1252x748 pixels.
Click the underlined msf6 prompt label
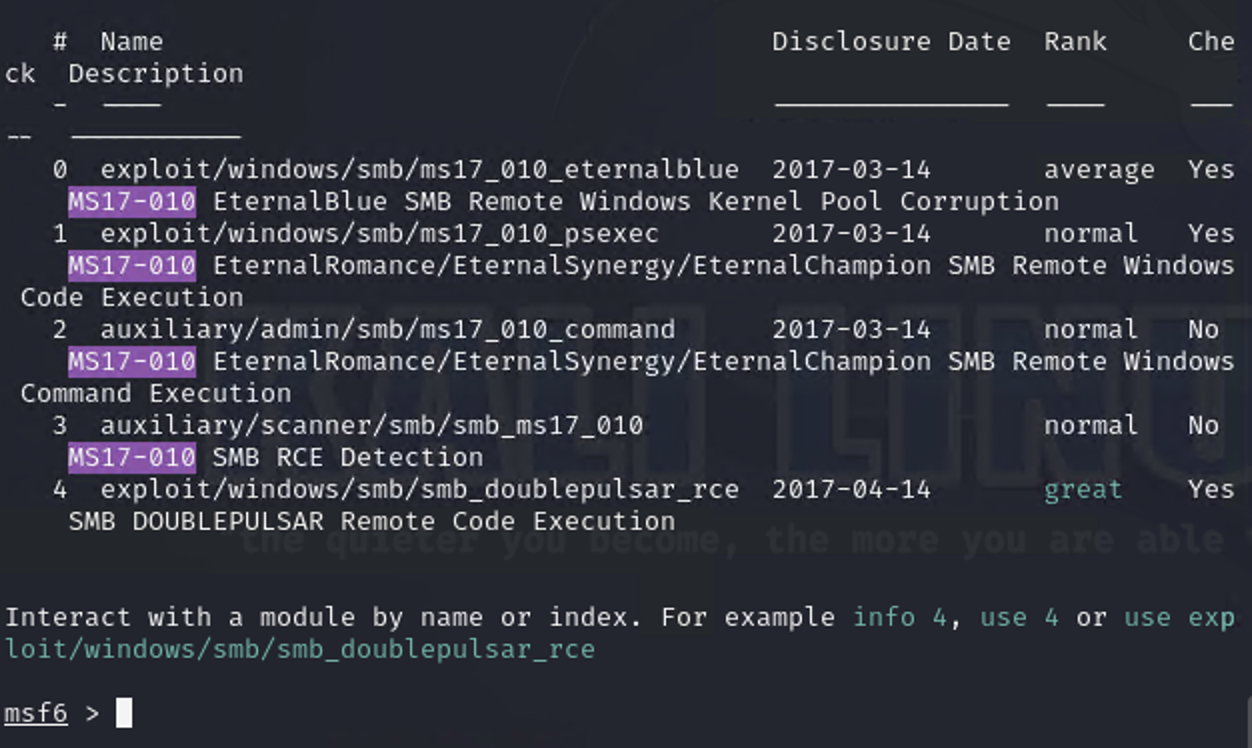coord(36,713)
